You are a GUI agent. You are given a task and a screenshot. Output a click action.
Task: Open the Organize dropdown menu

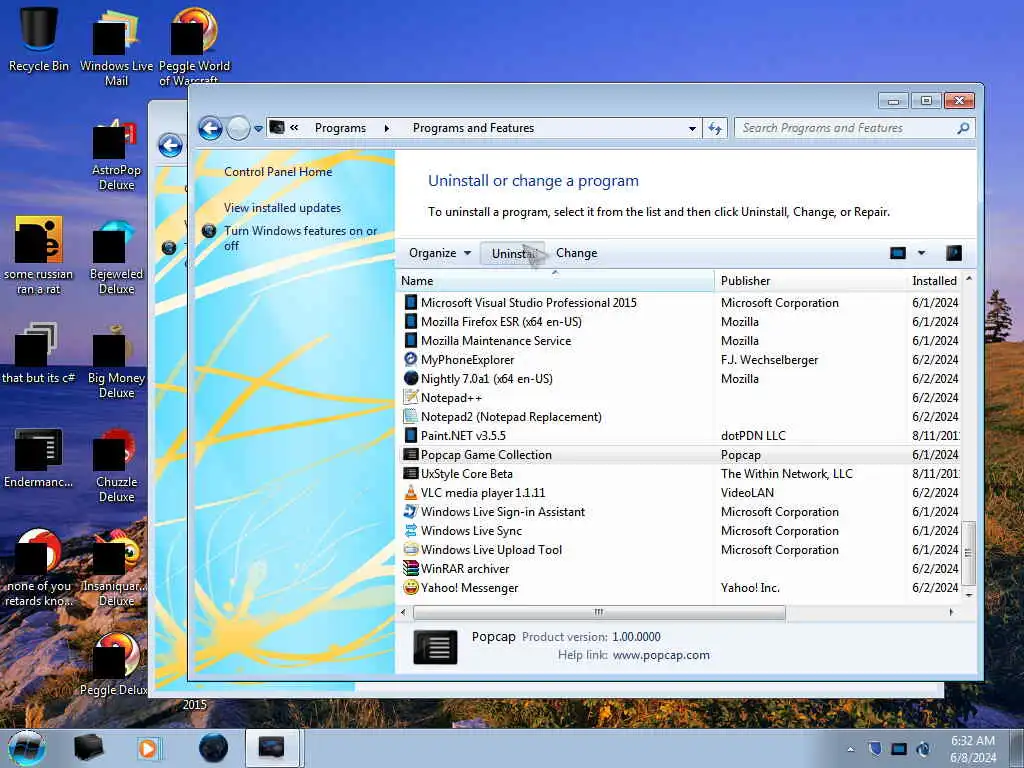coord(440,253)
